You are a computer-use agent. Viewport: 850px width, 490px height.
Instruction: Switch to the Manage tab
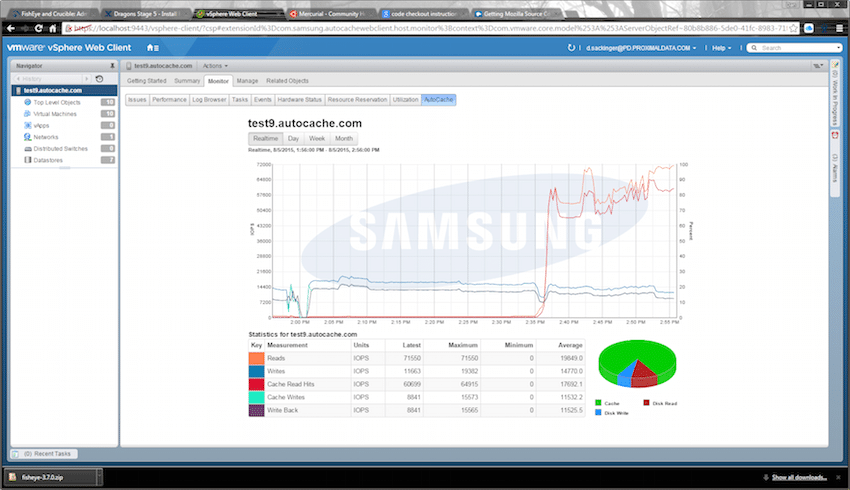[247, 81]
